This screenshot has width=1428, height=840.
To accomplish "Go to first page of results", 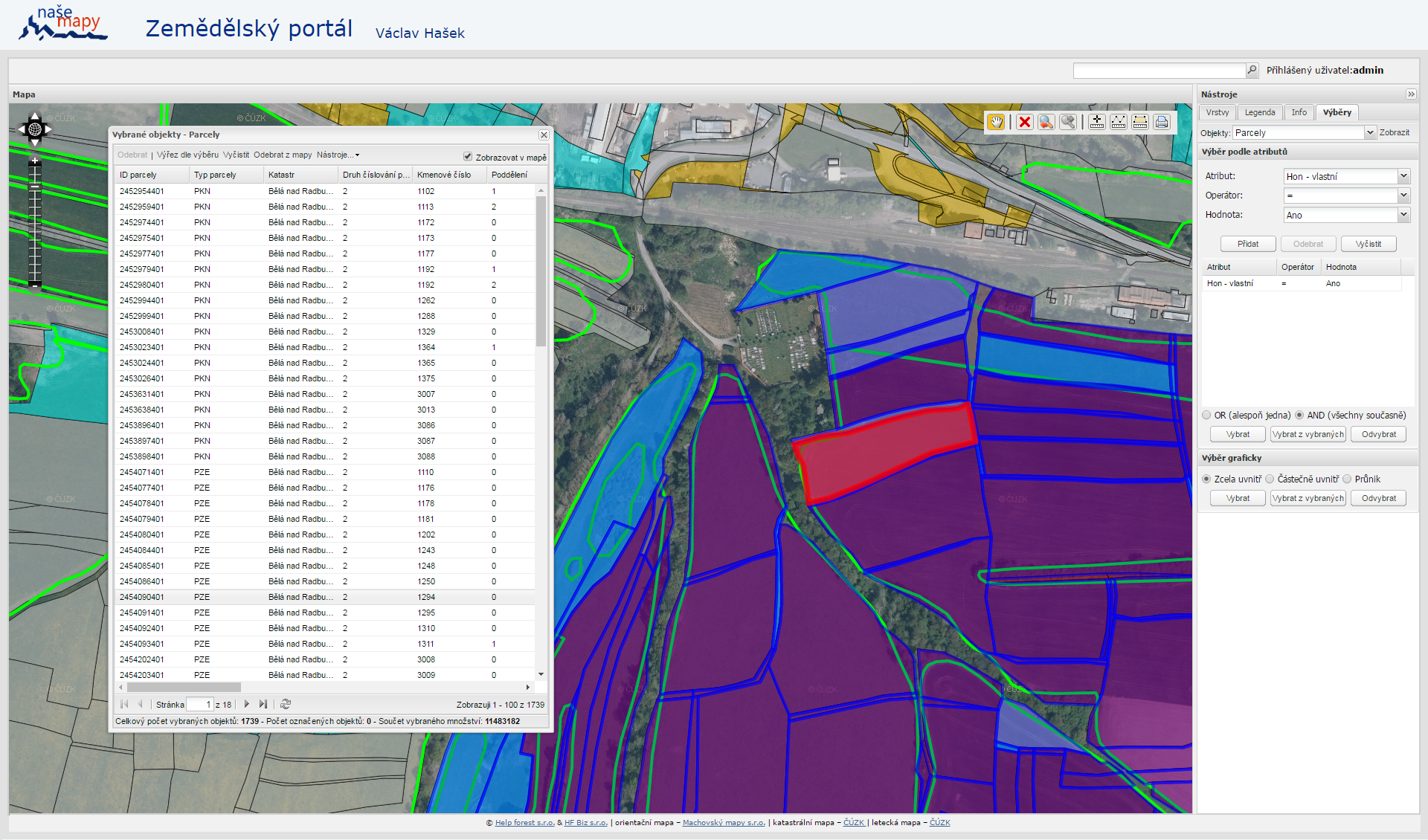I will click(124, 704).
